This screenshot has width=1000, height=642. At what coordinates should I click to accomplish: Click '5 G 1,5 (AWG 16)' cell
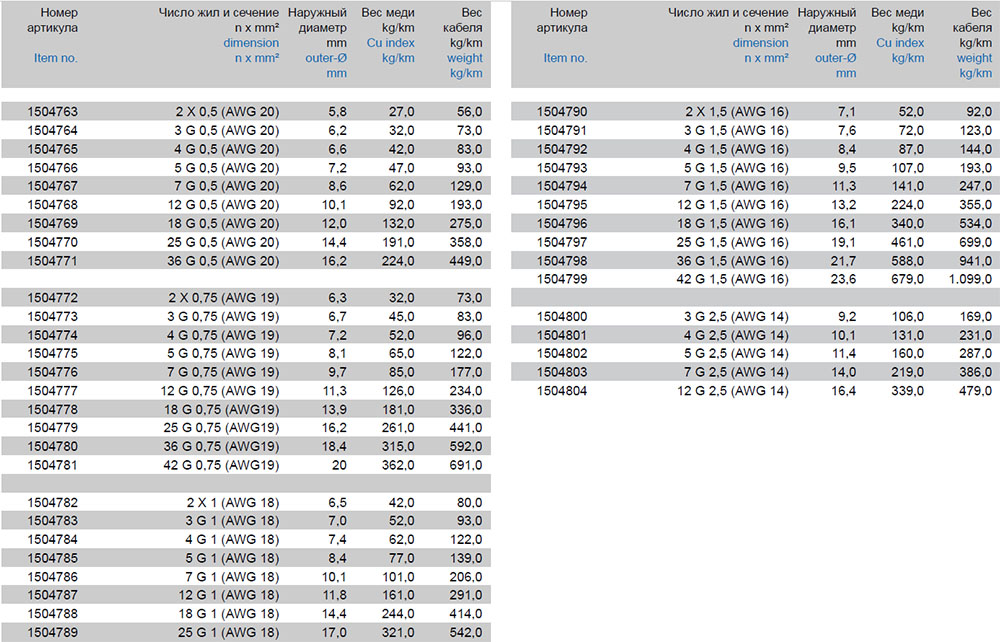click(737, 168)
